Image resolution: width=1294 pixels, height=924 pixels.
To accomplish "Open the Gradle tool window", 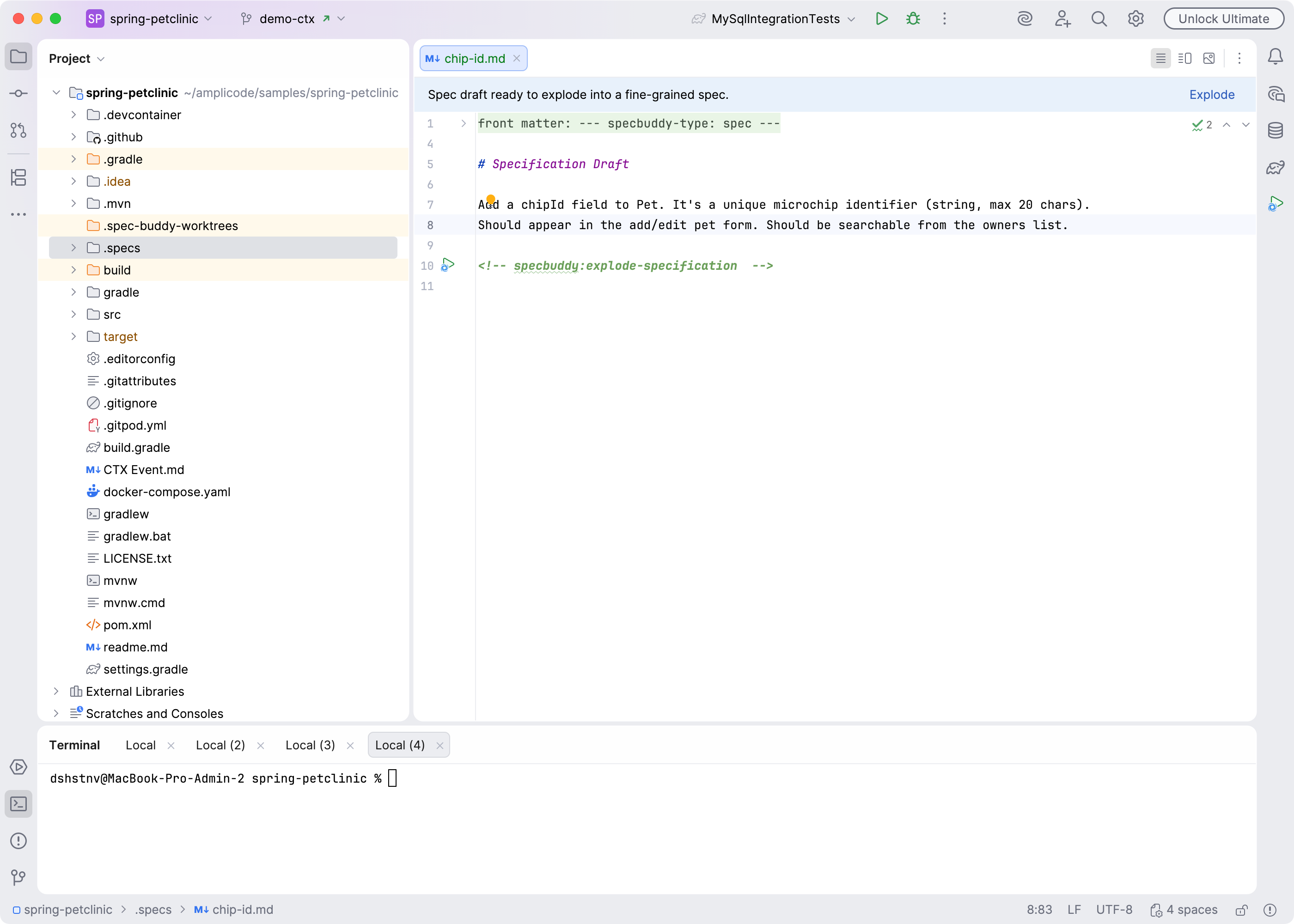I will click(1275, 167).
